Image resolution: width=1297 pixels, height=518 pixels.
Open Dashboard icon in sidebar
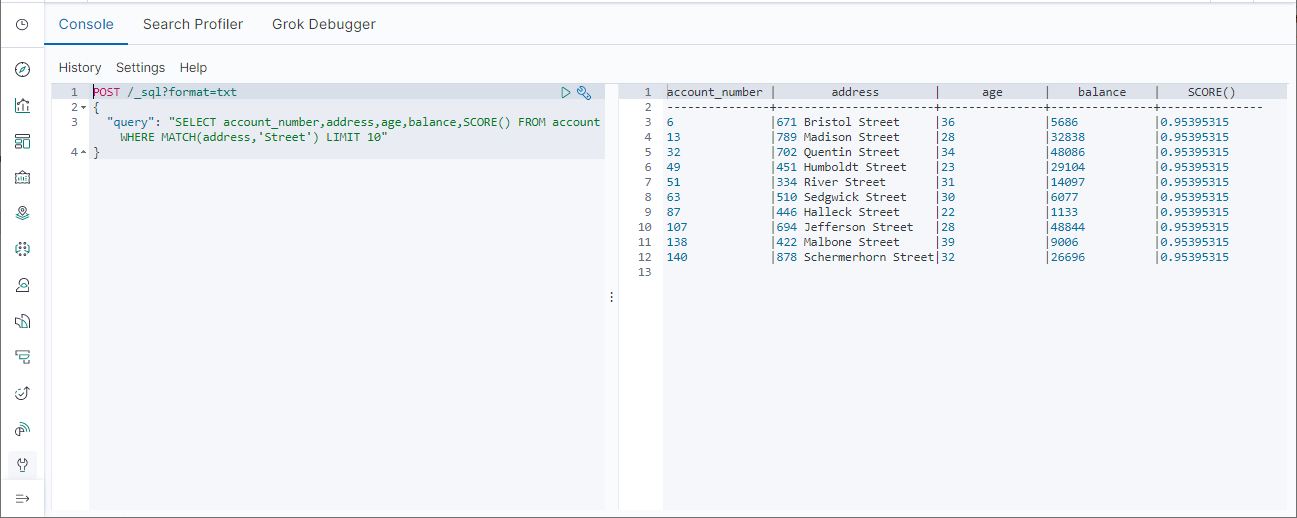(x=22, y=141)
